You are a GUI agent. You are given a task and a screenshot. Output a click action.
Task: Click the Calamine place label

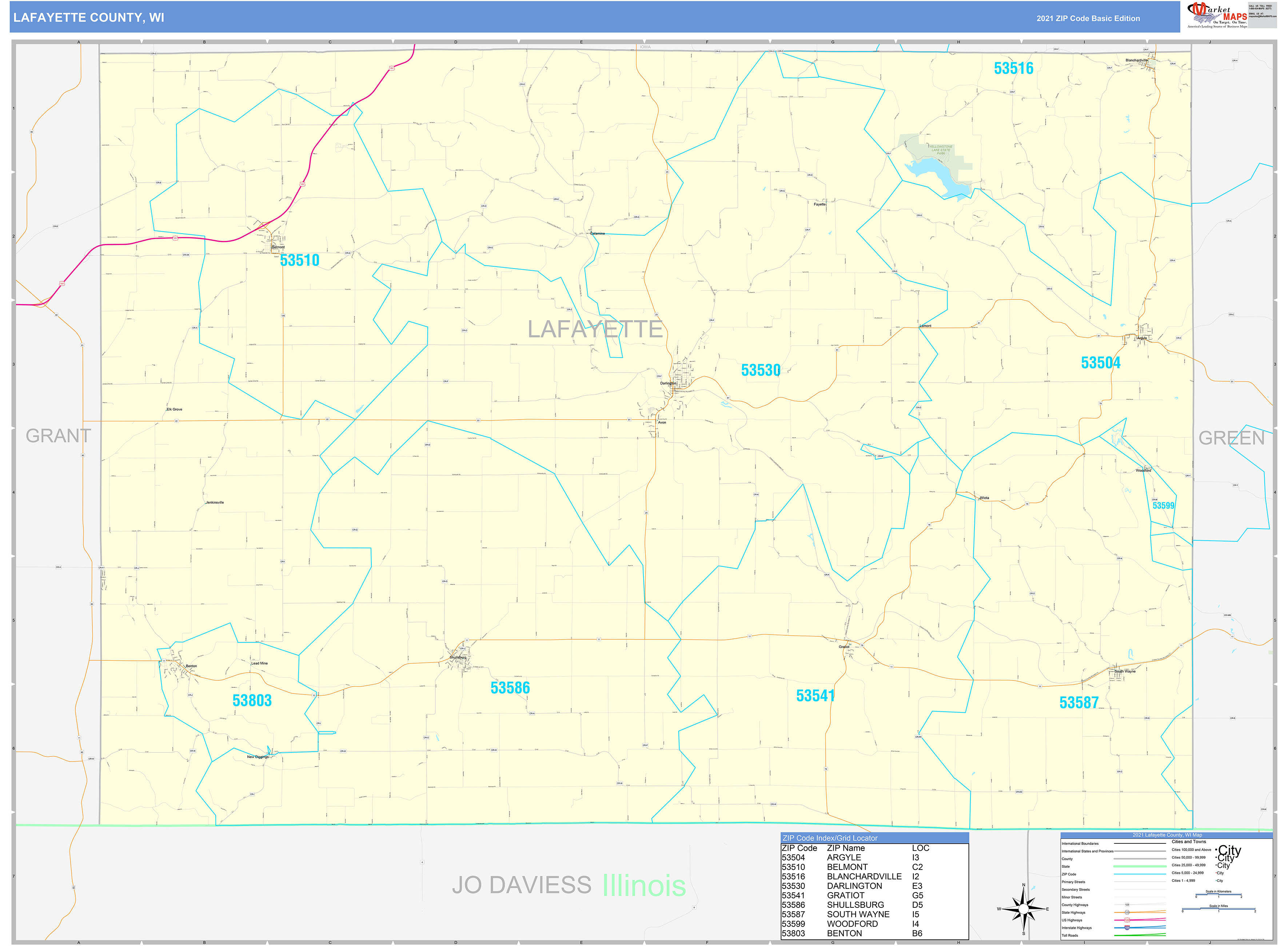(x=597, y=234)
